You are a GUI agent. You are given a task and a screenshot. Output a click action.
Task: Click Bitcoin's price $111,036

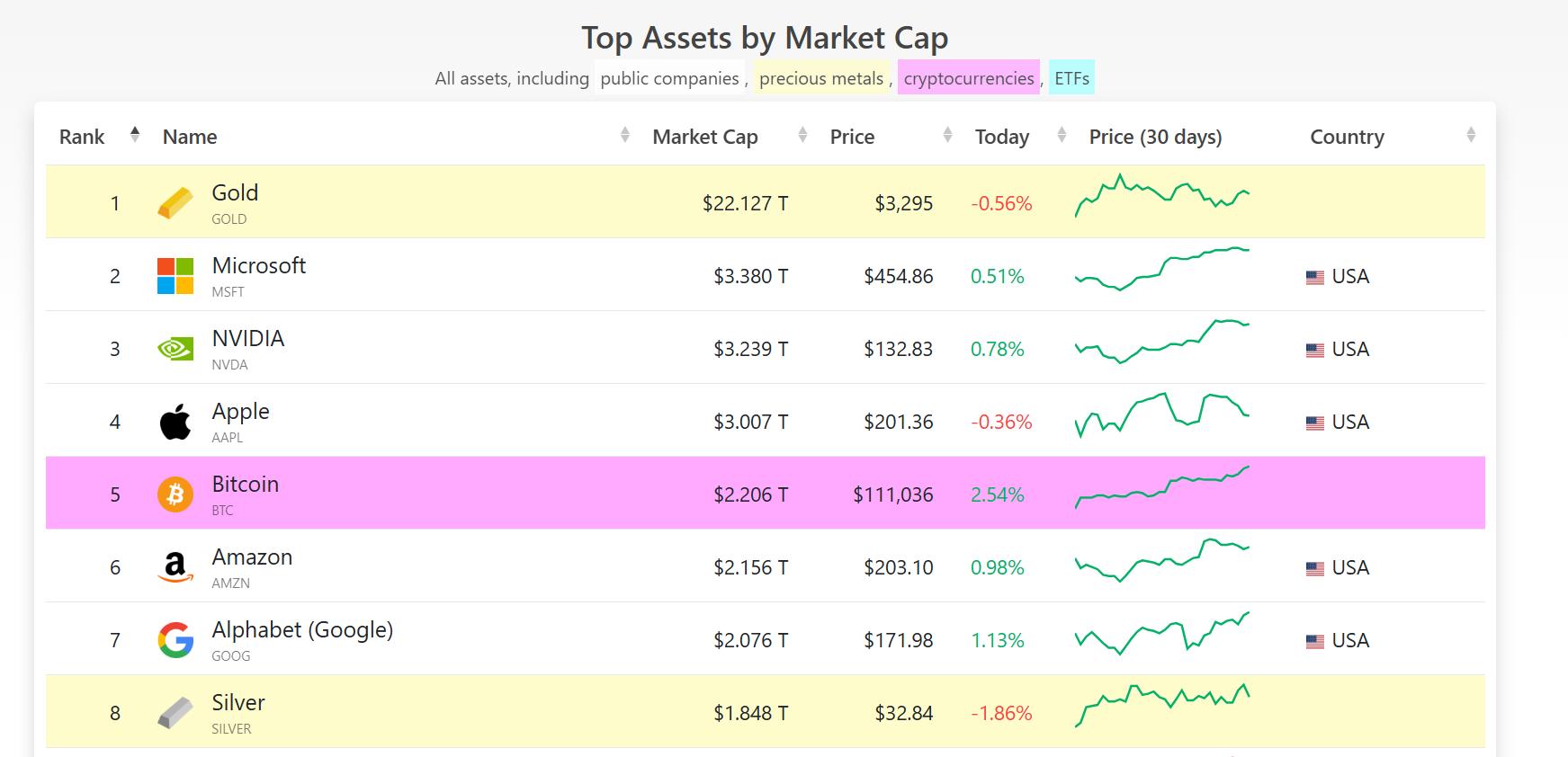[893, 494]
